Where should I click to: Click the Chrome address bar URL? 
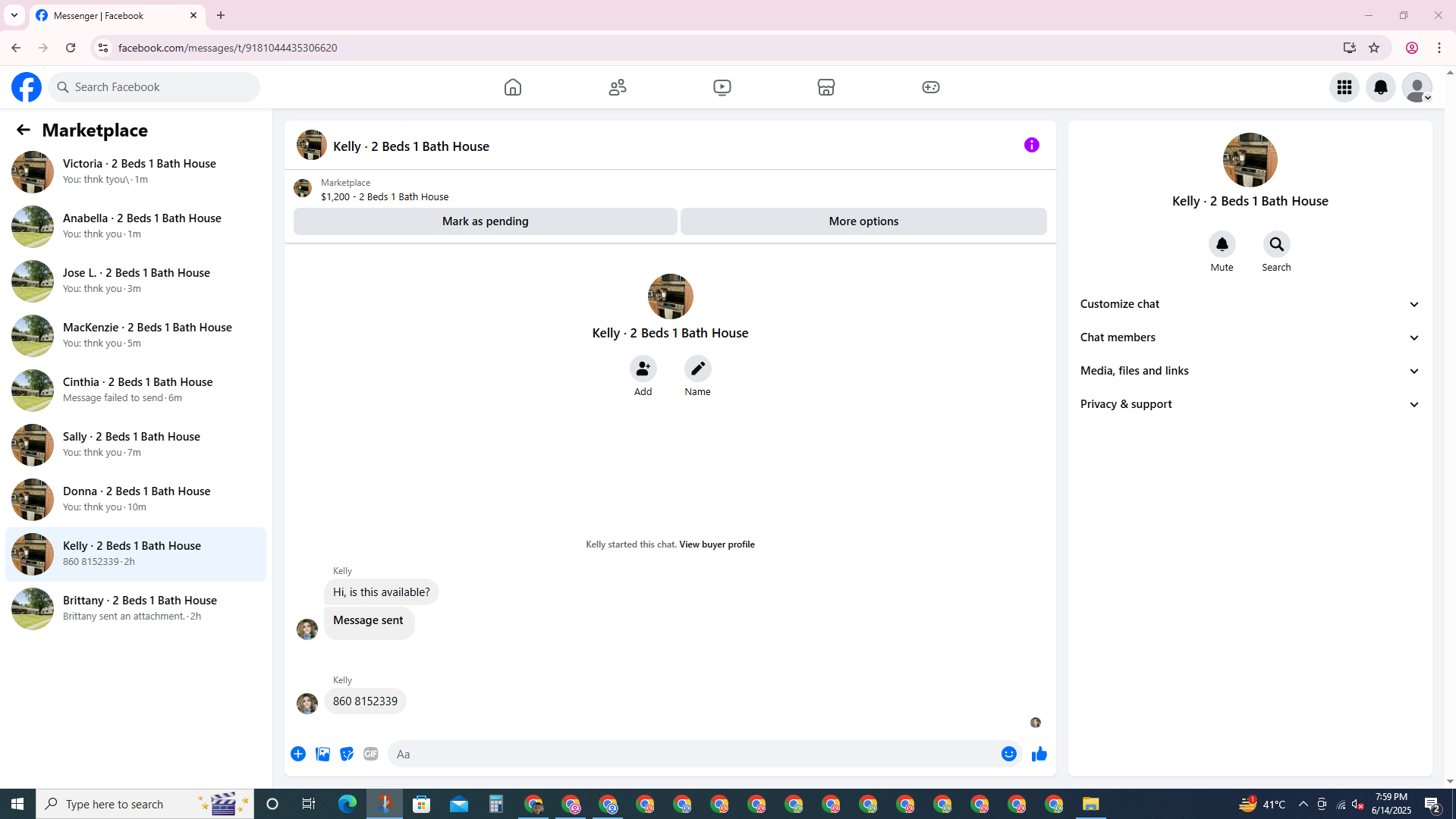pos(228,48)
